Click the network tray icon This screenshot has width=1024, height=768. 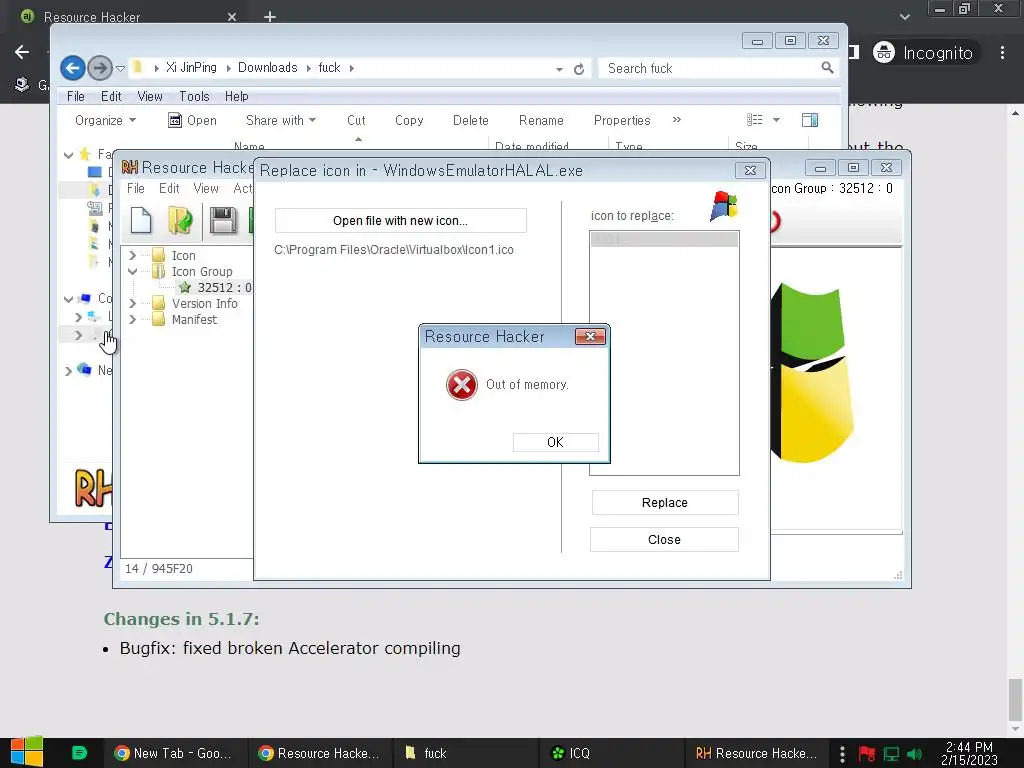(891, 754)
